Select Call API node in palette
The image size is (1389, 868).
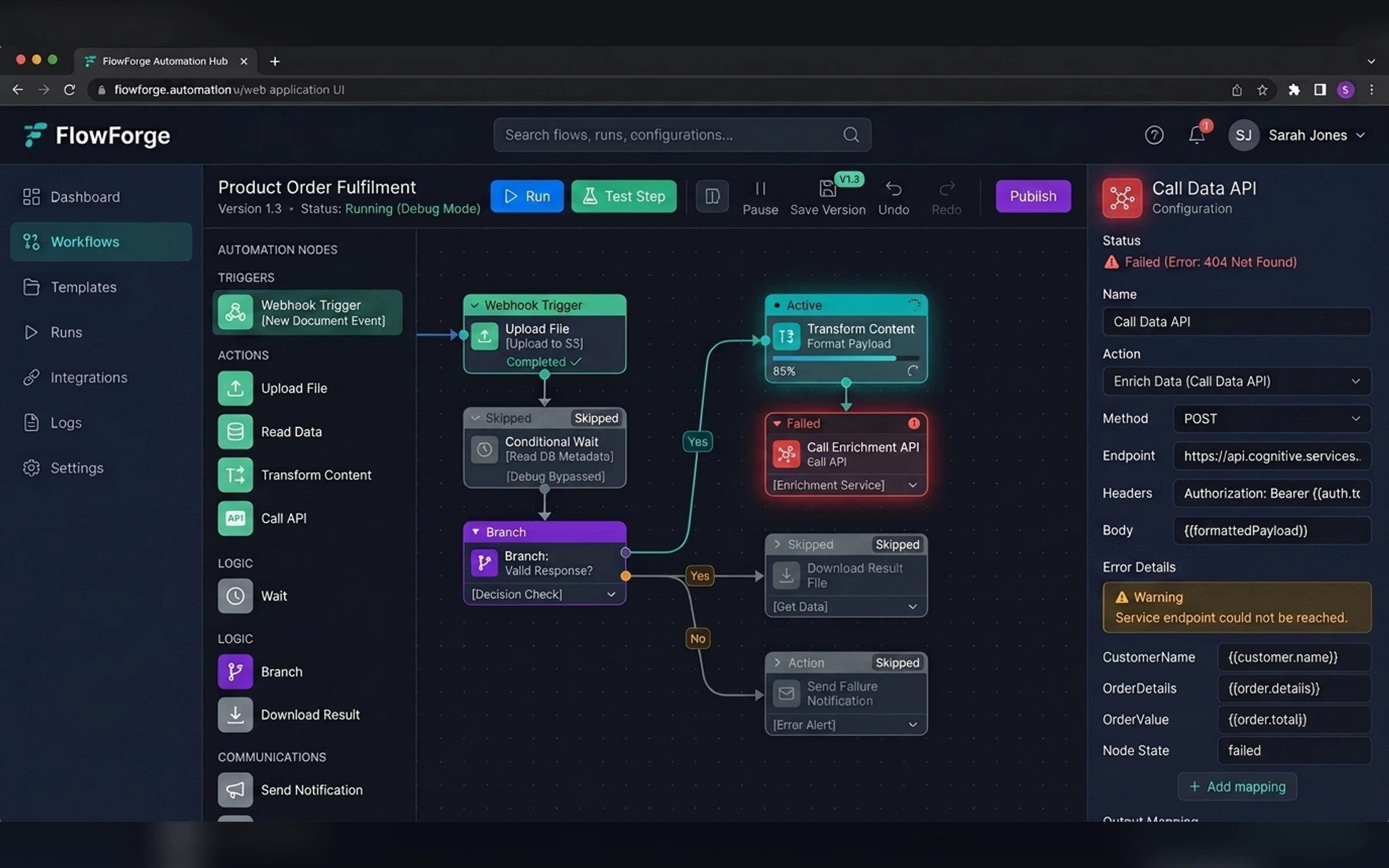pyautogui.click(x=307, y=518)
